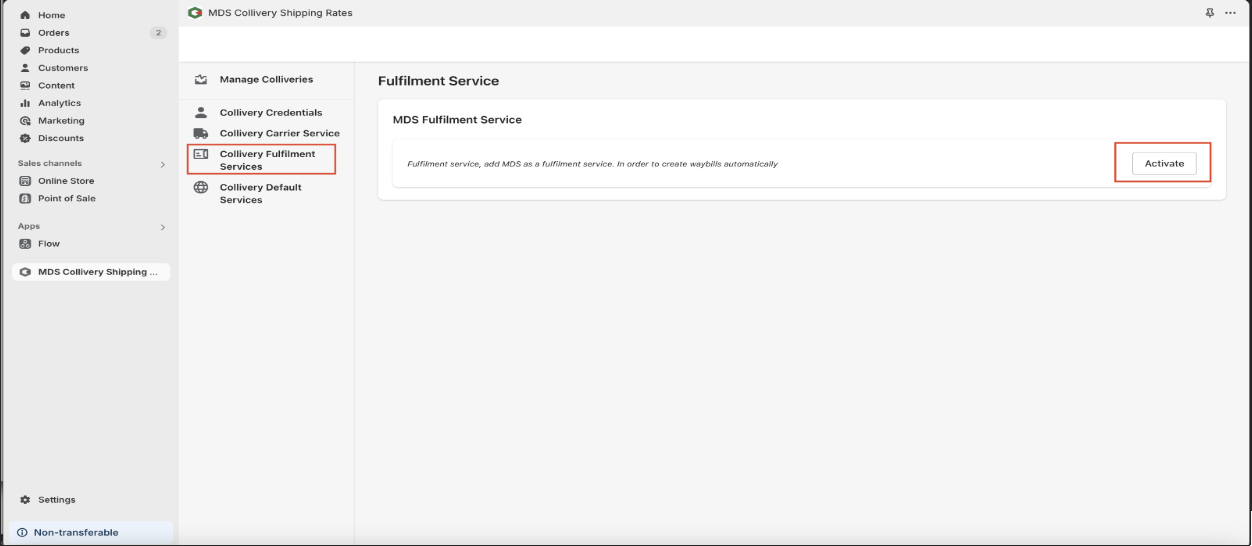Open the Flow app
This screenshot has height=546, width=1252.
click(x=48, y=243)
